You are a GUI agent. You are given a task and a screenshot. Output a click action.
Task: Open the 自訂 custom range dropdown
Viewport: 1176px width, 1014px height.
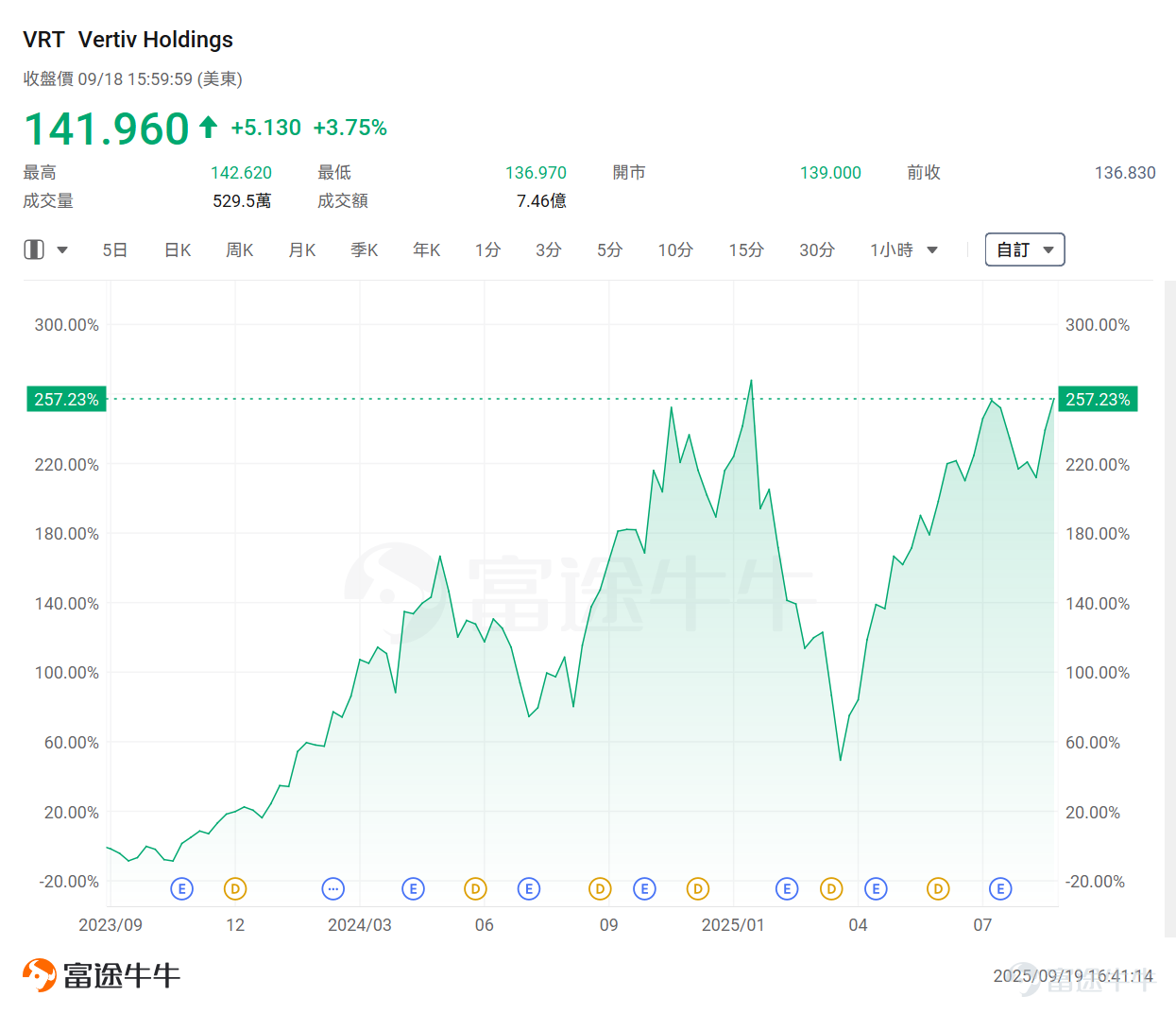click(x=1025, y=249)
